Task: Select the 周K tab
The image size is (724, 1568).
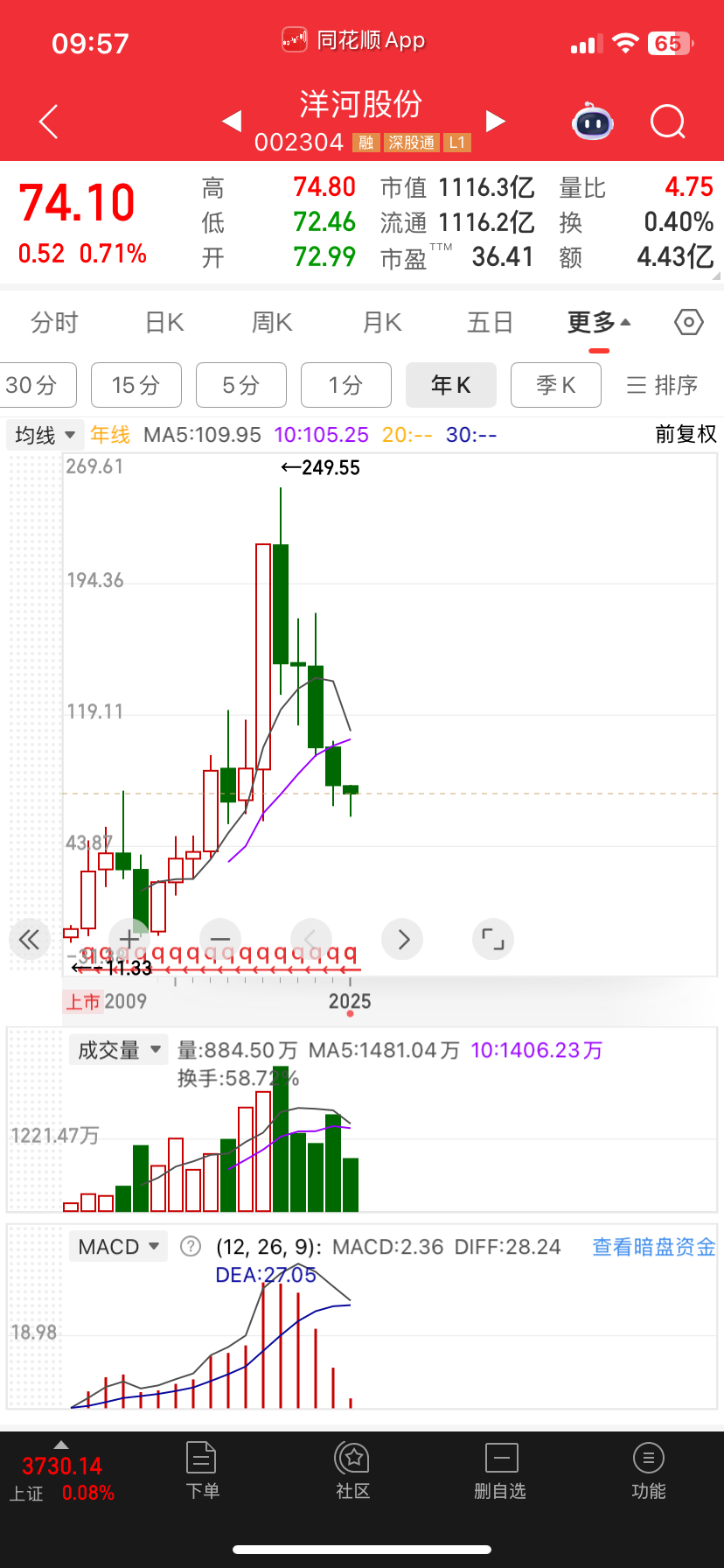Action: [x=272, y=322]
